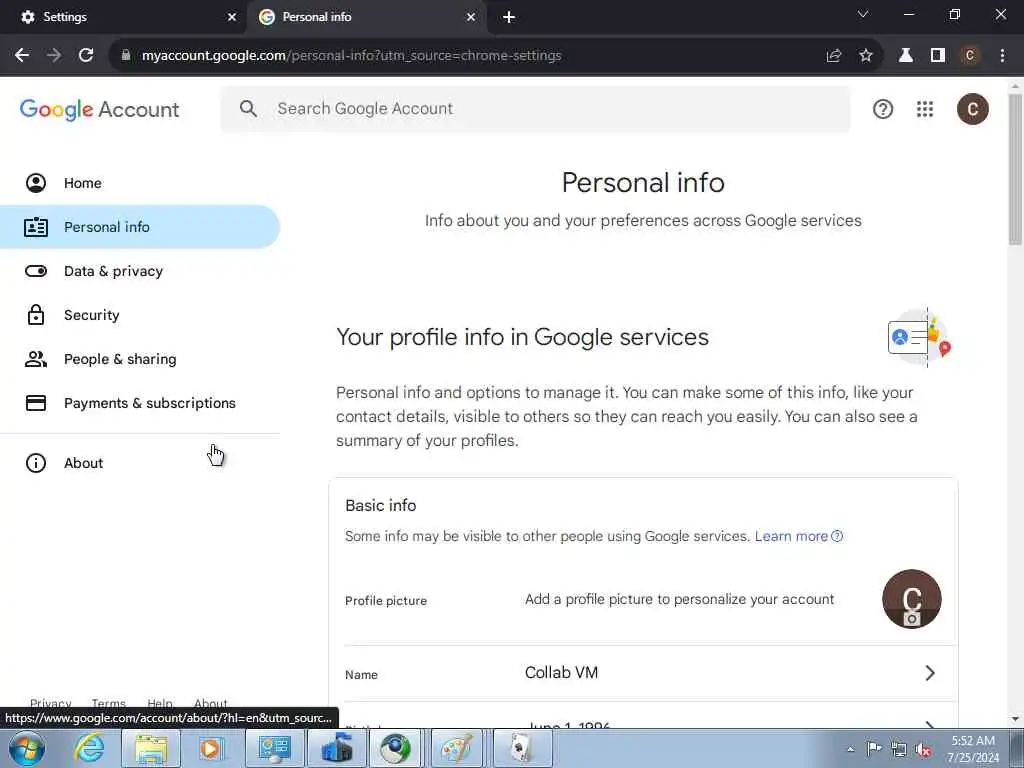1024x768 pixels.
Task: Click in Search Google Account field
Action: click(535, 108)
